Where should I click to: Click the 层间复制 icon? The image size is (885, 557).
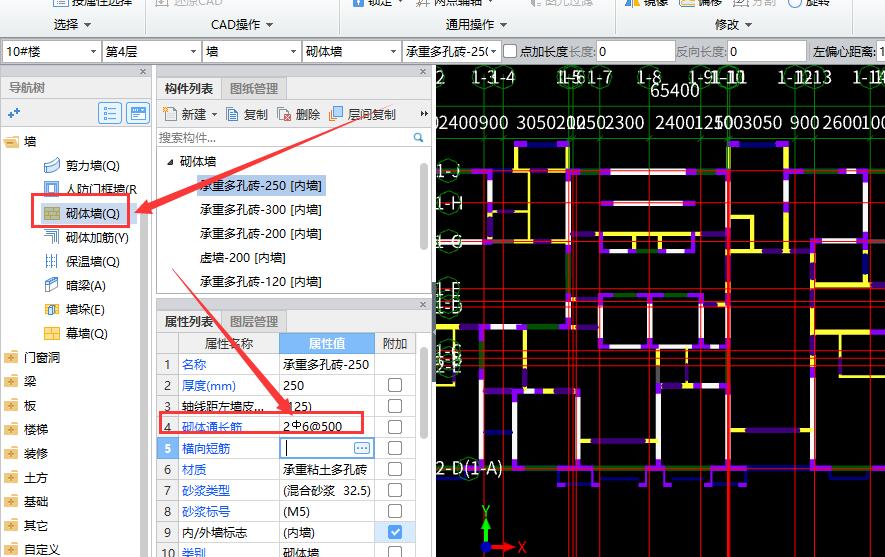tap(336, 113)
